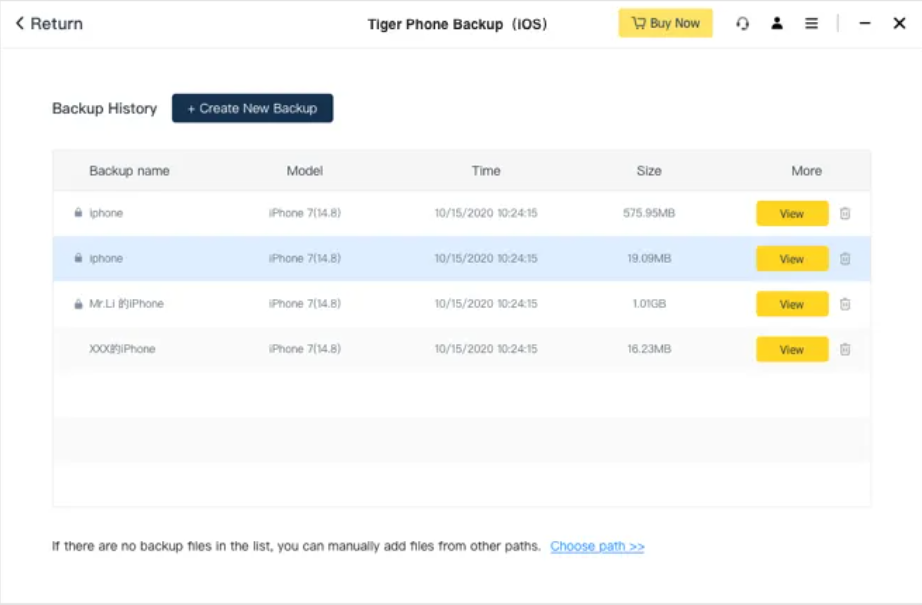Open the hamburger menu in title bar

pos(811,24)
